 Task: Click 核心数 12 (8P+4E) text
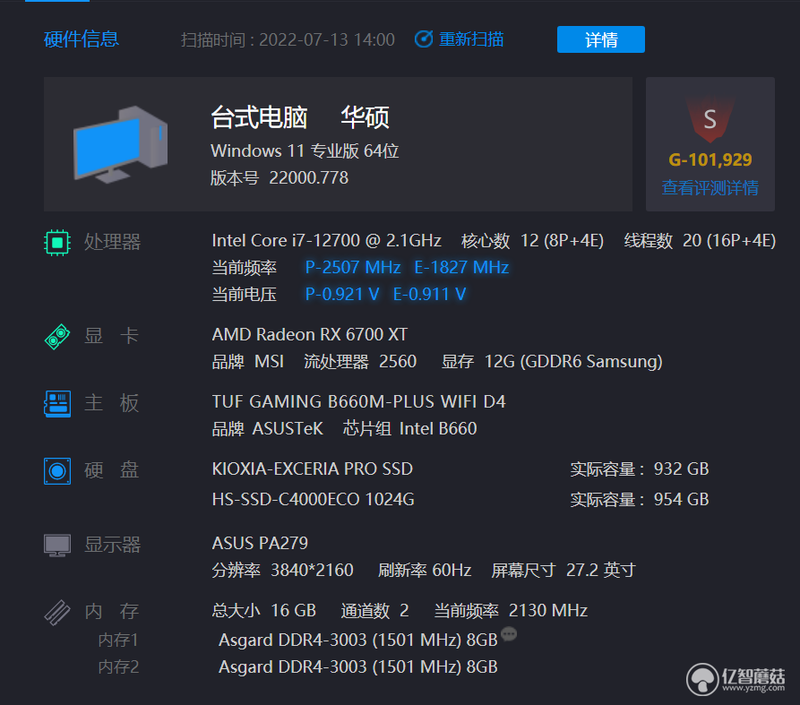click(532, 241)
